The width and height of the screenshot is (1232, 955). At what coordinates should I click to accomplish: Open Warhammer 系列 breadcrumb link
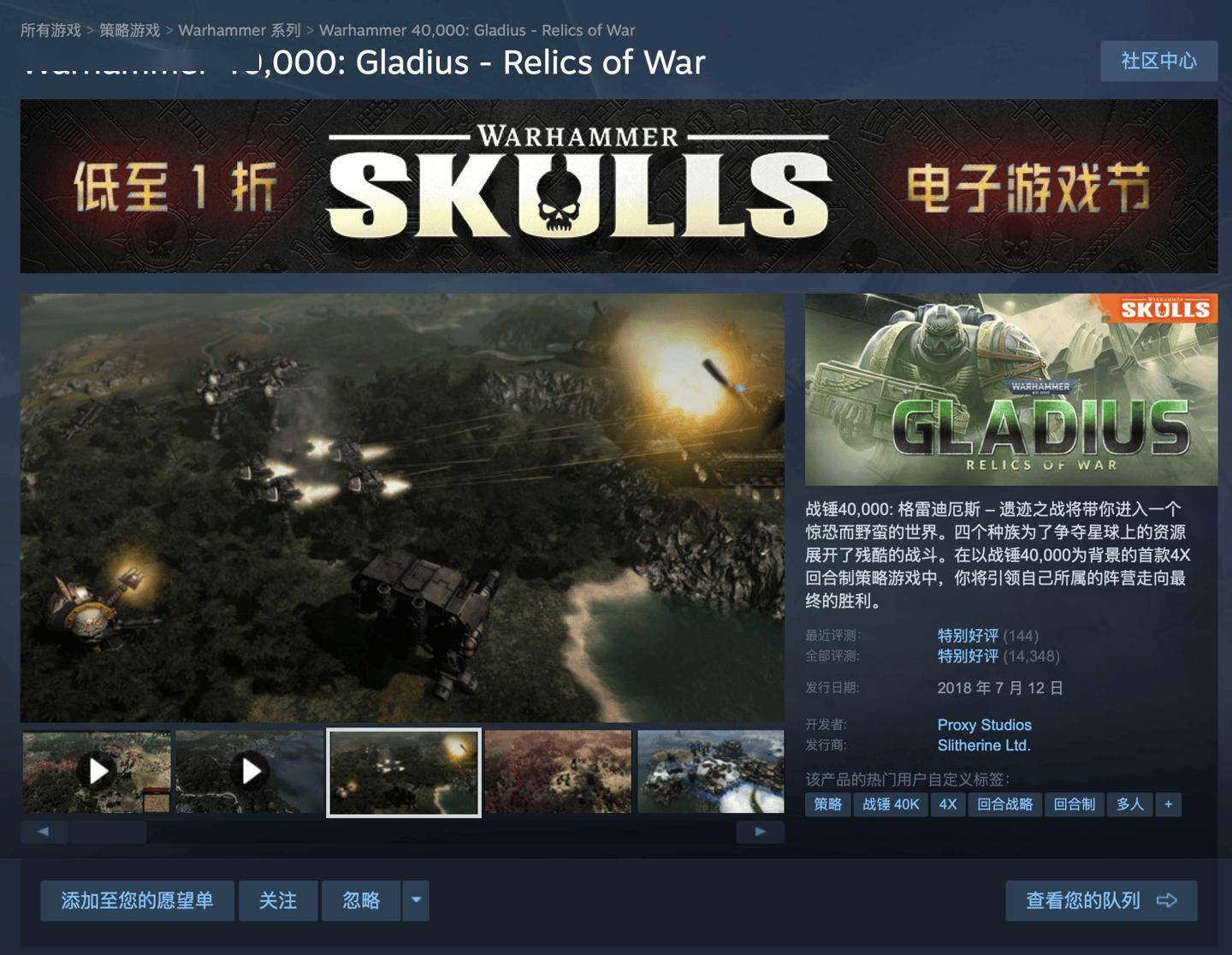pos(240,30)
